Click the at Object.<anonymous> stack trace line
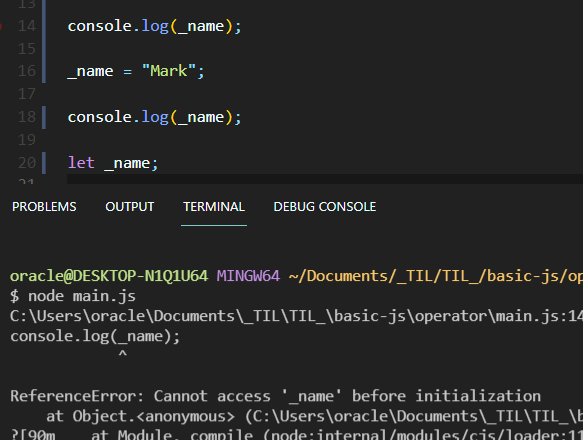583x440 pixels. [315, 416]
